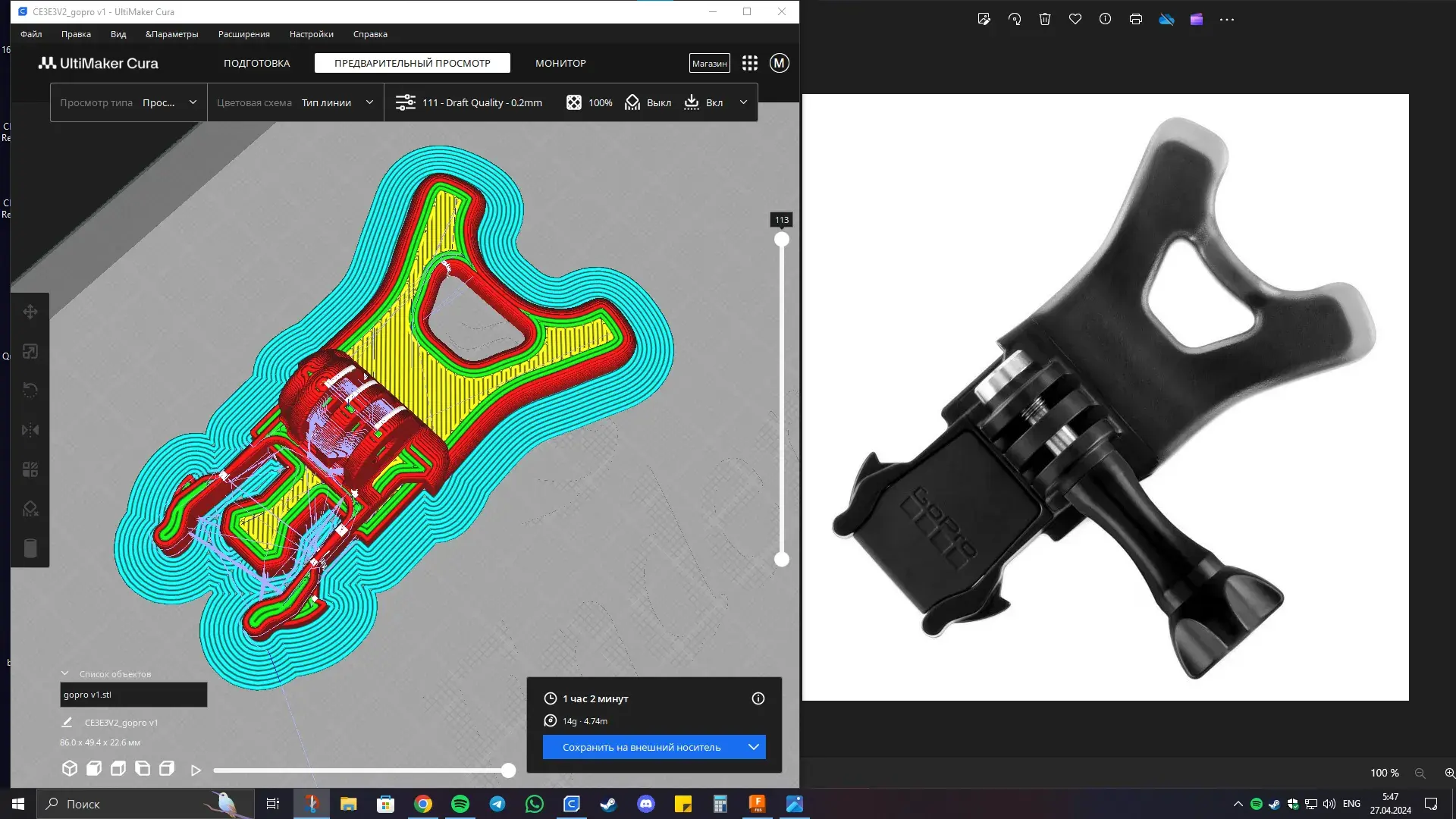Open the &Параметры menu
Screen dimensions: 1456x819
[172, 34]
